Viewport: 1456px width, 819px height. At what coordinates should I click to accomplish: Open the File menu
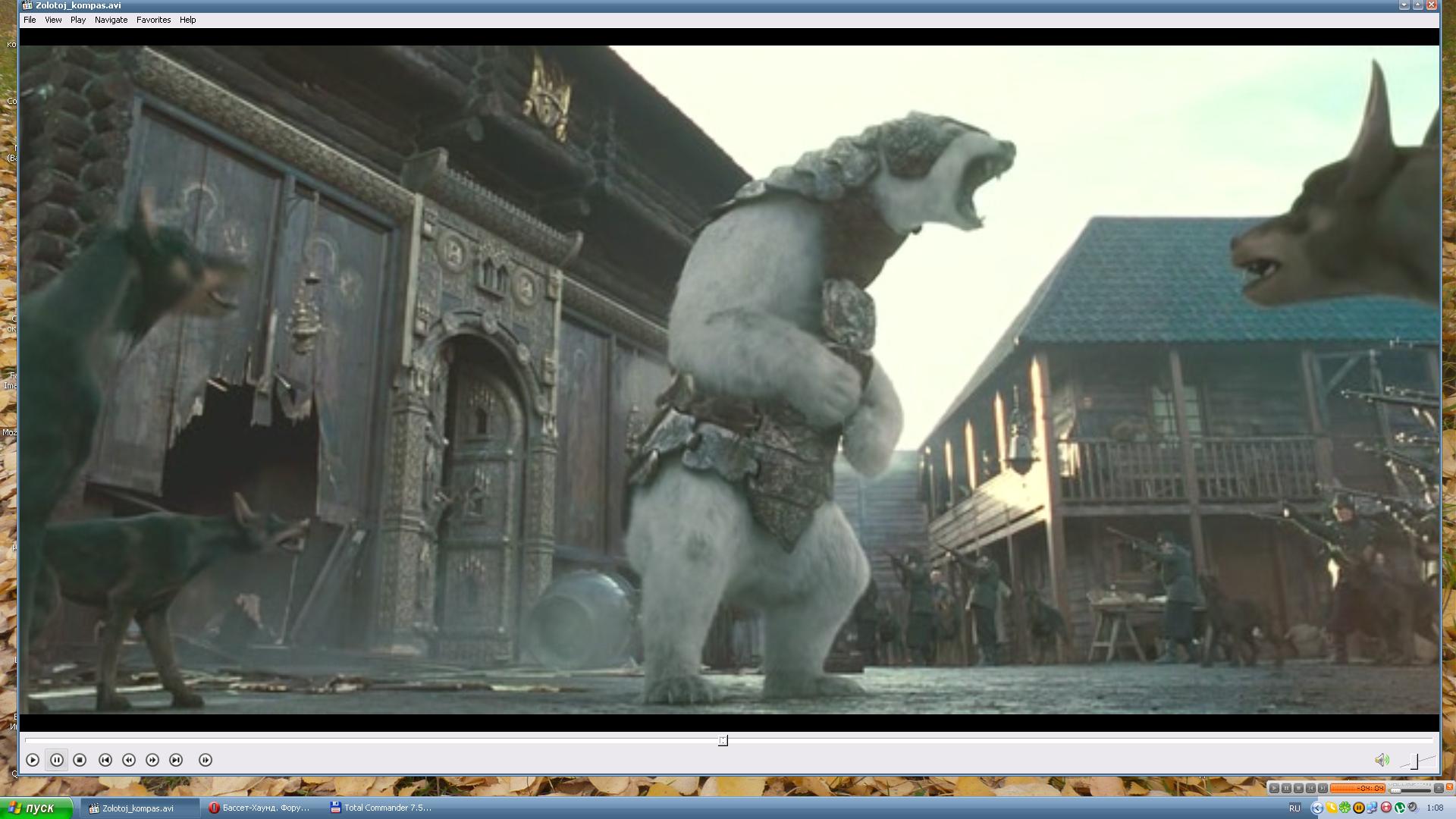[30, 20]
